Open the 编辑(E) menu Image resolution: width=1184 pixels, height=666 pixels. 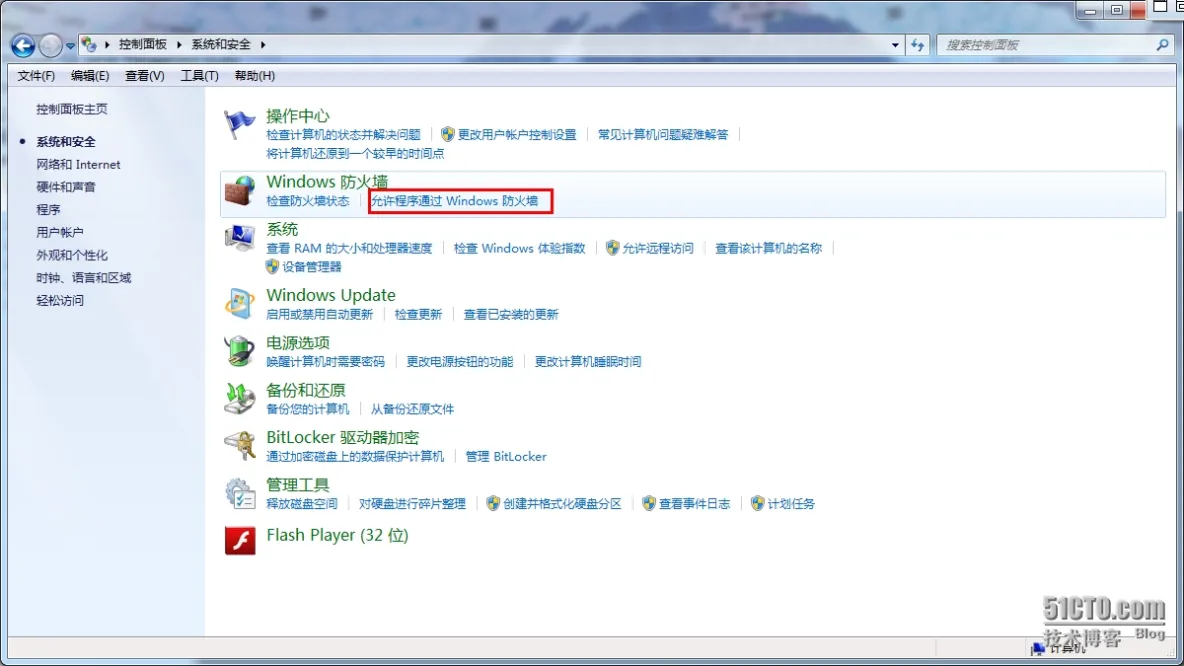[90, 76]
